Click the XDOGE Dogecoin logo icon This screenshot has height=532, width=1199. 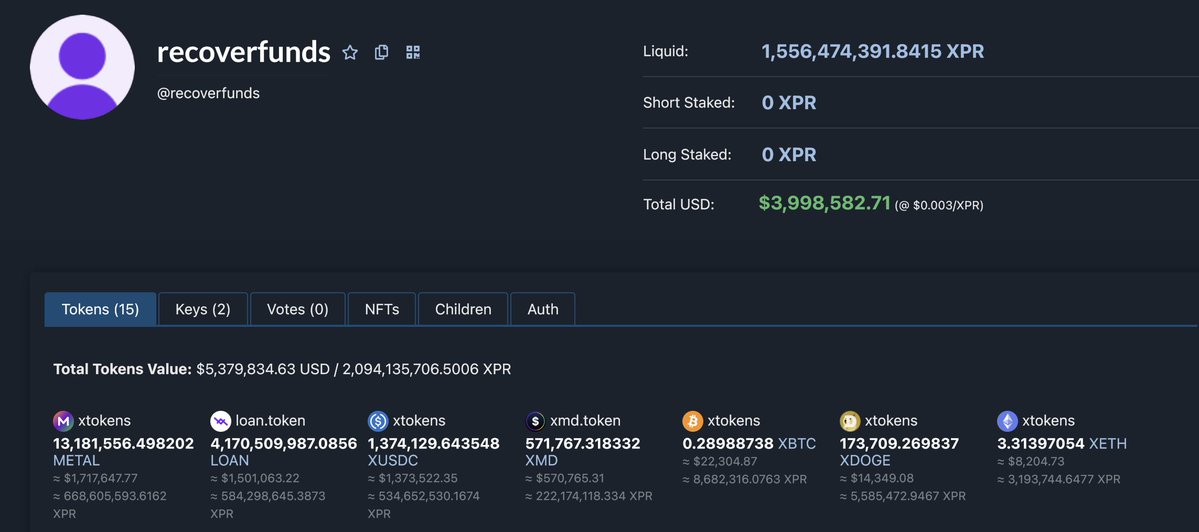coord(850,420)
